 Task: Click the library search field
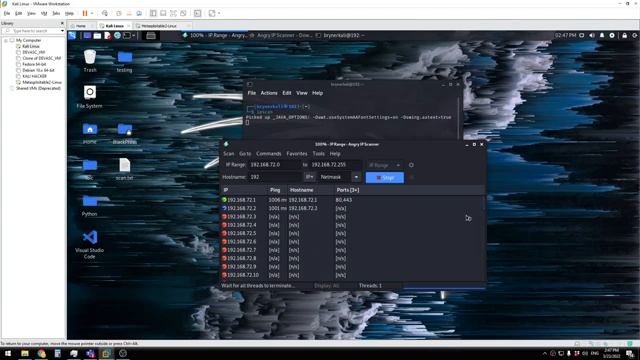pyautogui.click(x=31, y=31)
